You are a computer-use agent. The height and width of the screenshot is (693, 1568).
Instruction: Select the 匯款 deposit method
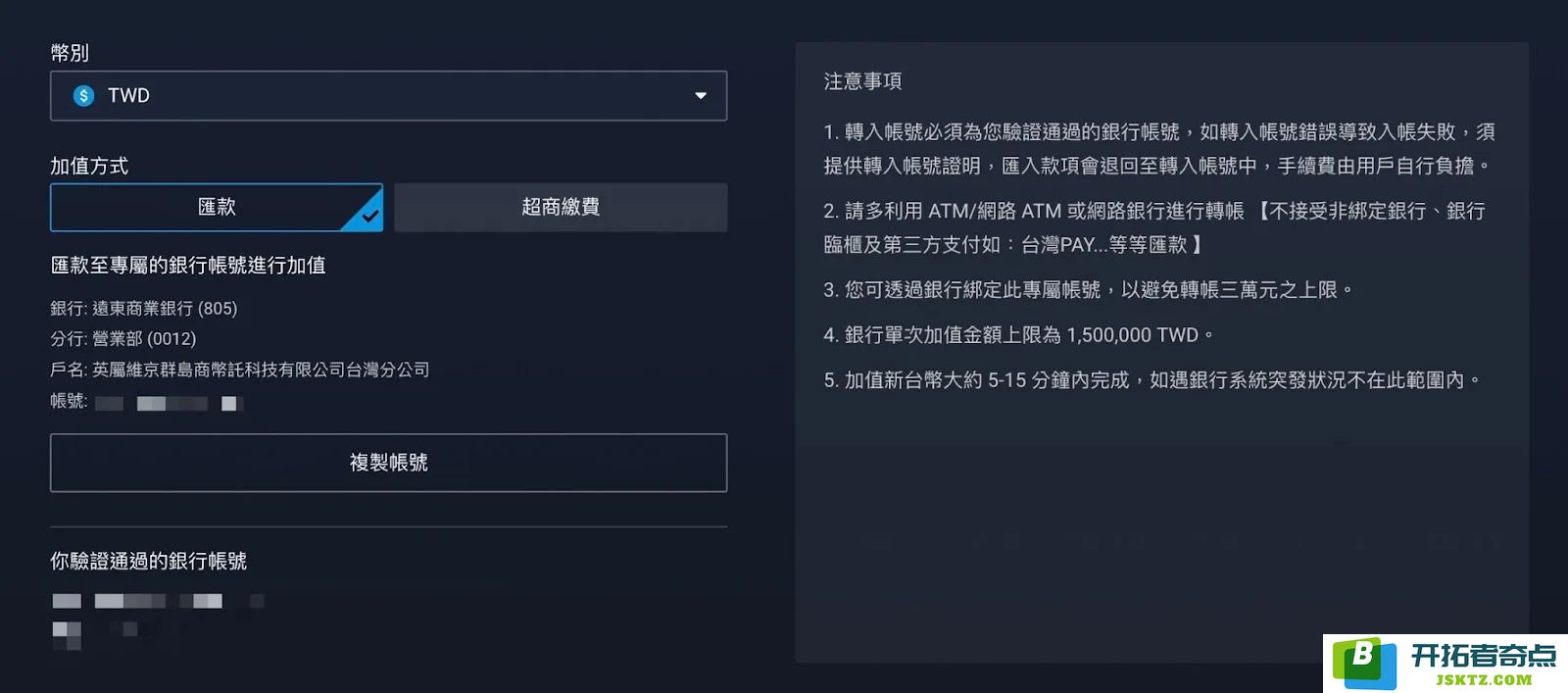(217, 207)
